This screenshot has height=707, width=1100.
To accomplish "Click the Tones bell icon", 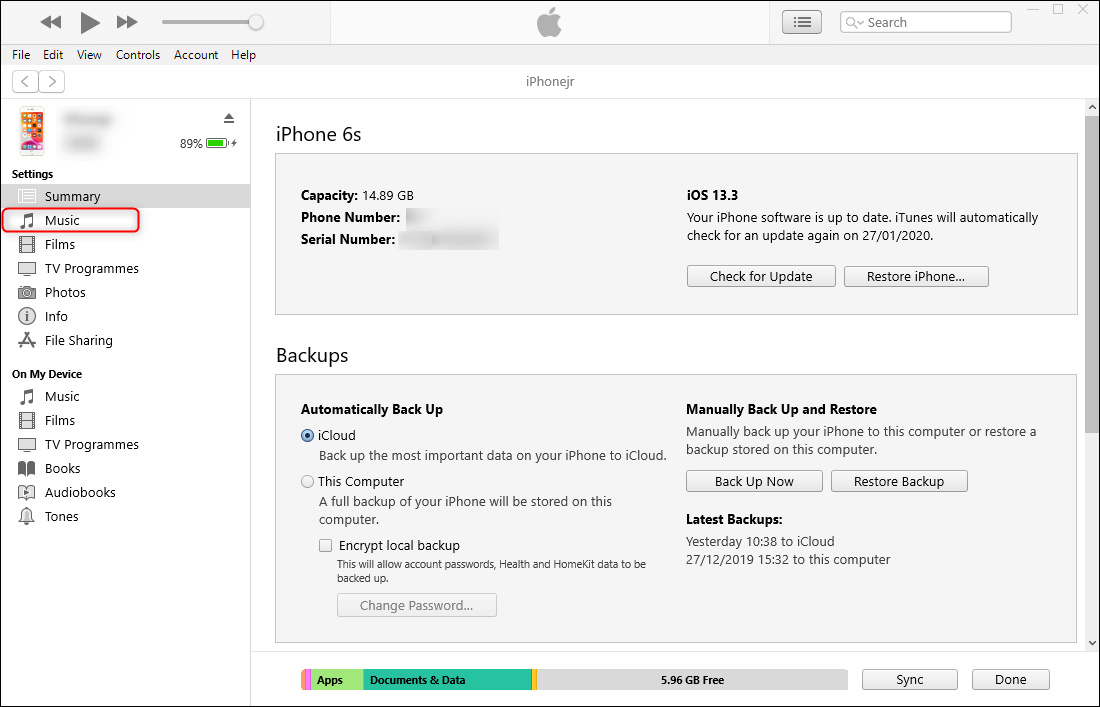I will (x=27, y=516).
